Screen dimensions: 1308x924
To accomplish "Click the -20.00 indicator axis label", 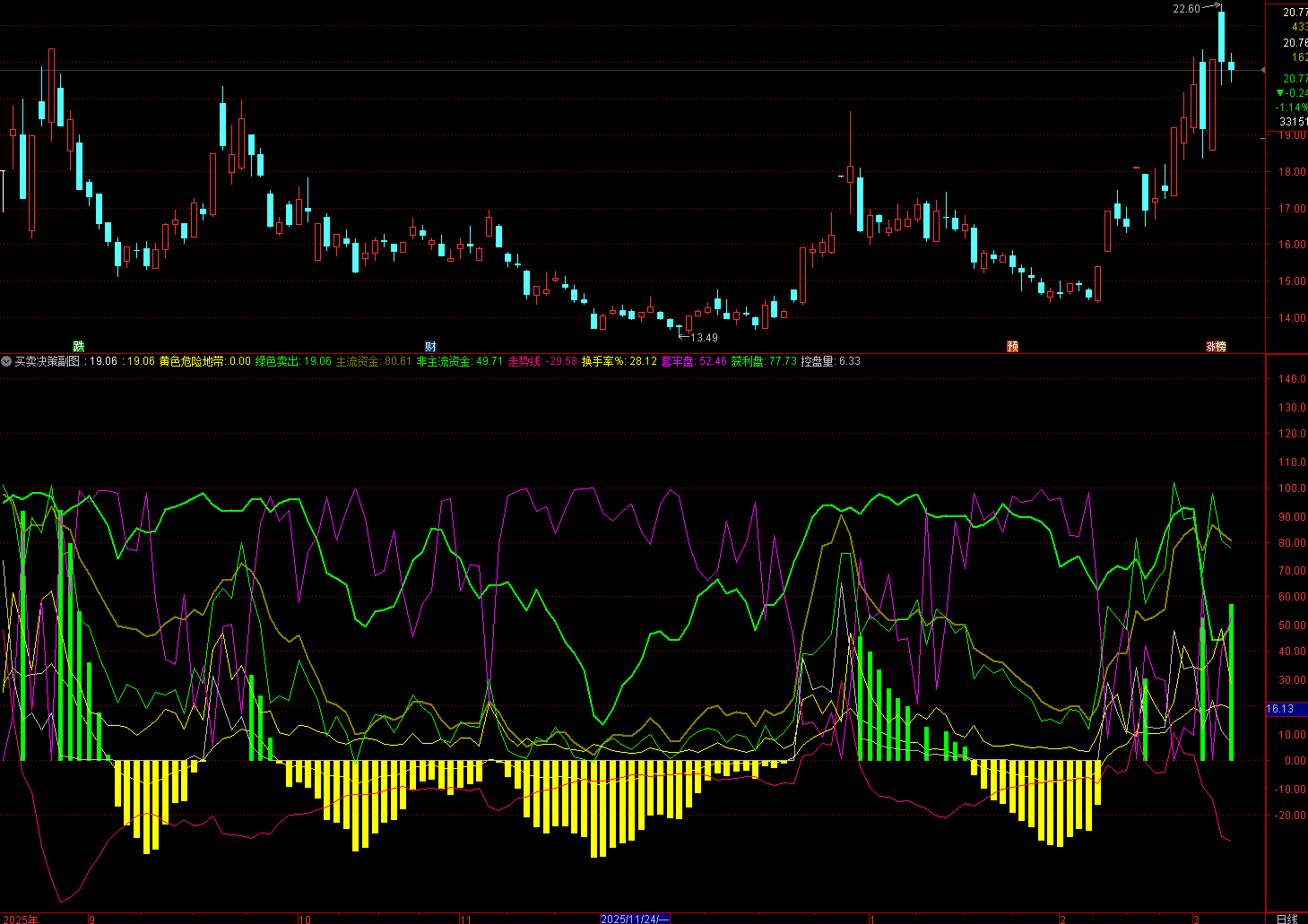I will click(1291, 816).
